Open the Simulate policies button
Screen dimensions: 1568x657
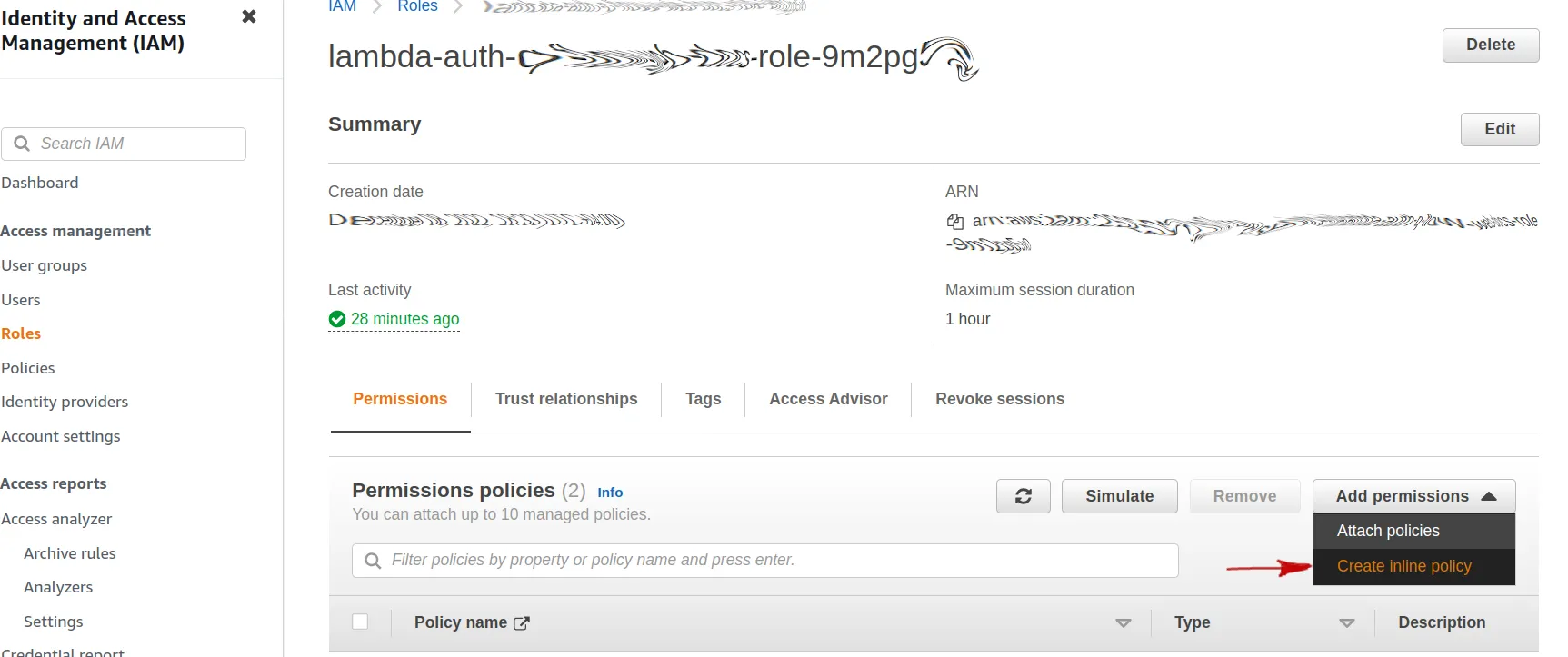pyautogui.click(x=1119, y=496)
